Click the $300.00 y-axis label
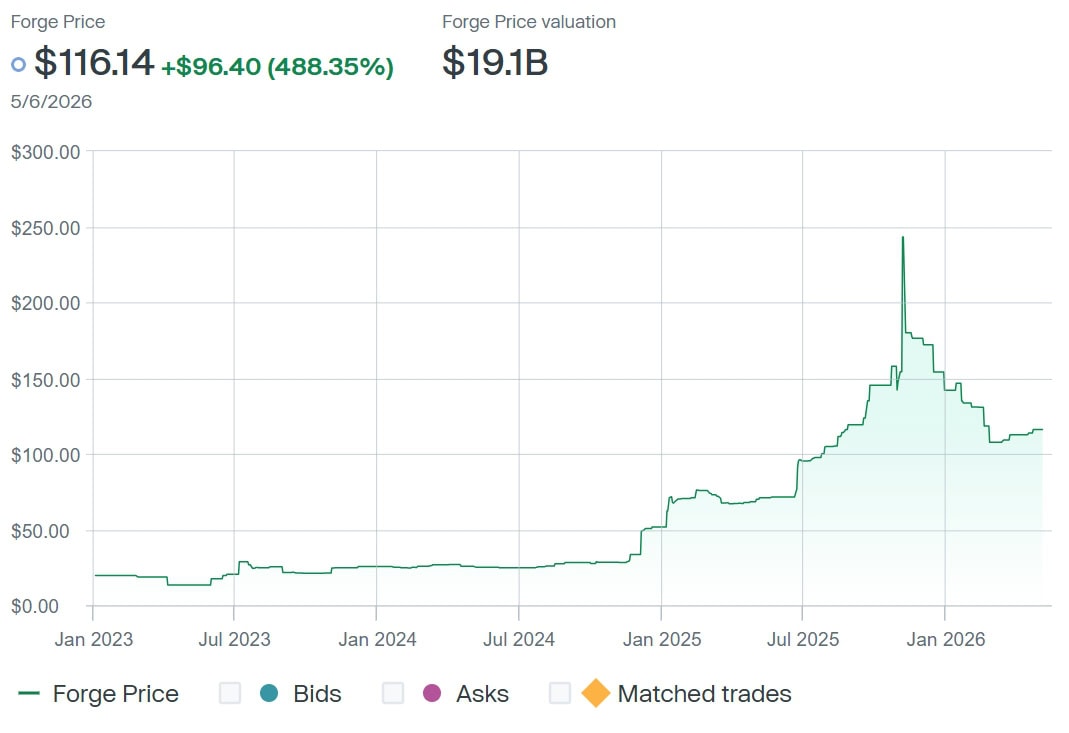1069x733 pixels. point(46,152)
